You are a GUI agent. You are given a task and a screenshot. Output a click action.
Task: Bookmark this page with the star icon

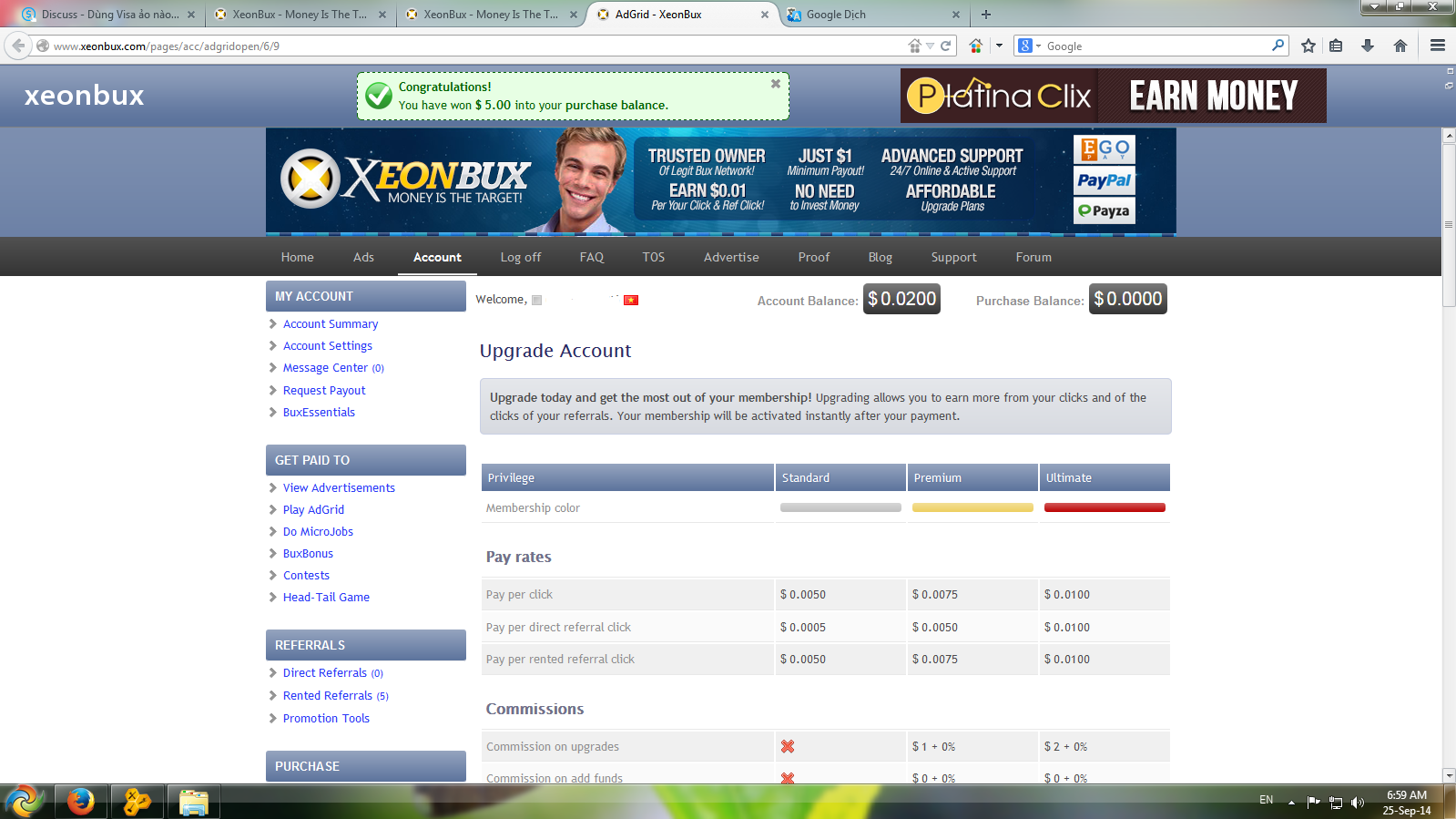point(1308,46)
